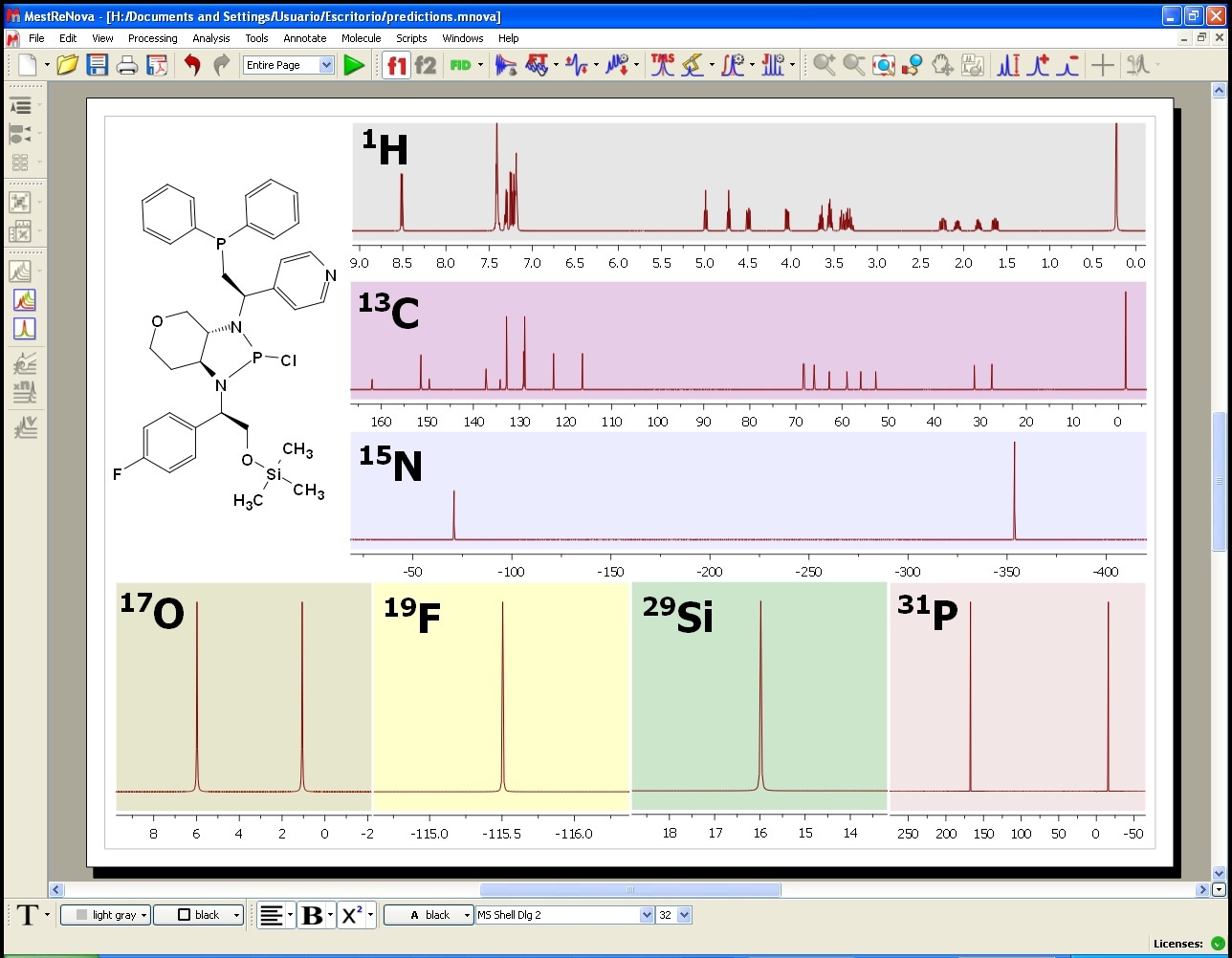Export to PDF using toolbar icon
The width and height of the screenshot is (1232, 958).
point(157,65)
